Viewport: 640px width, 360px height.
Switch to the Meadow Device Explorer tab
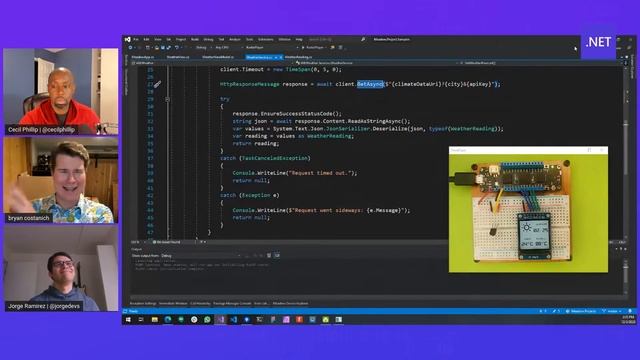291,304
